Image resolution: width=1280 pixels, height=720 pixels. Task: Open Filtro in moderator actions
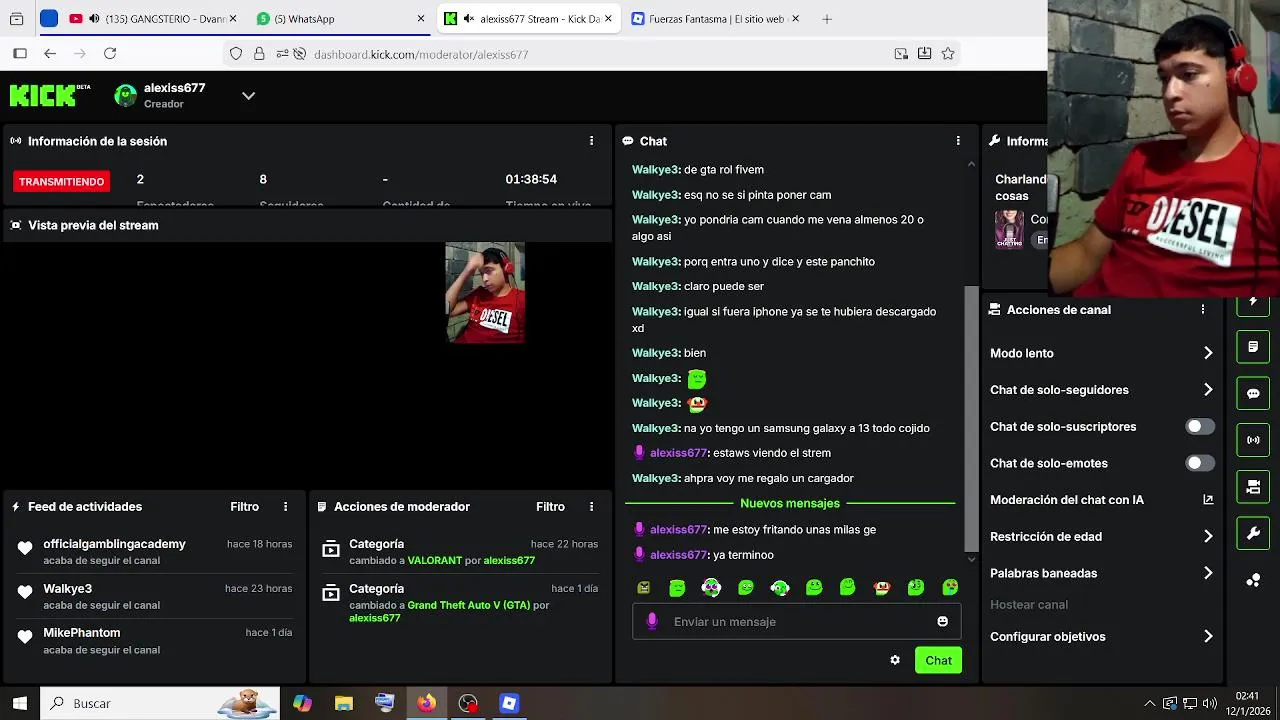[550, 507]
